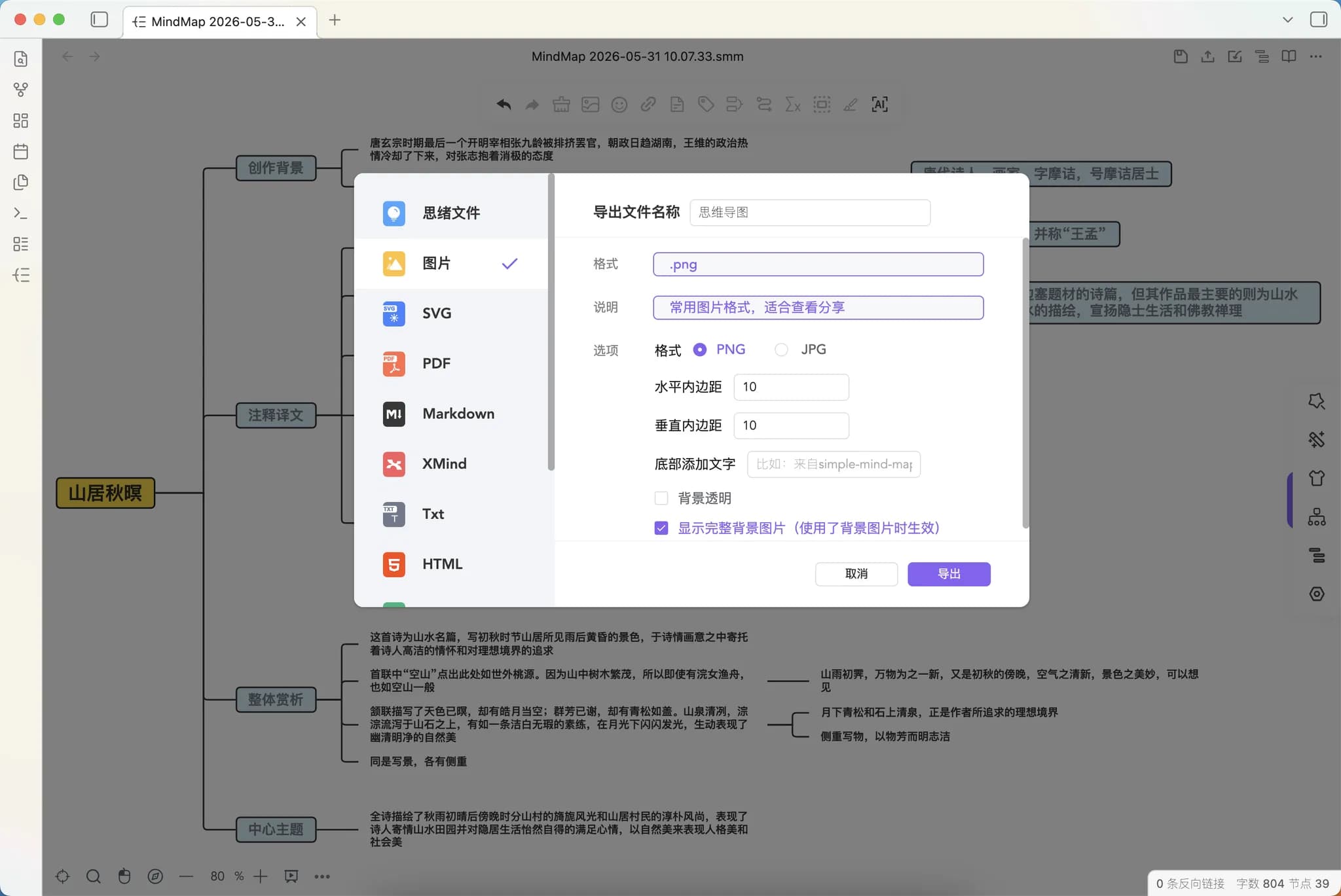Open the bottom bar more options ellipsis
The height and width of the screenshot is (896, 1341).
point(322,876)
